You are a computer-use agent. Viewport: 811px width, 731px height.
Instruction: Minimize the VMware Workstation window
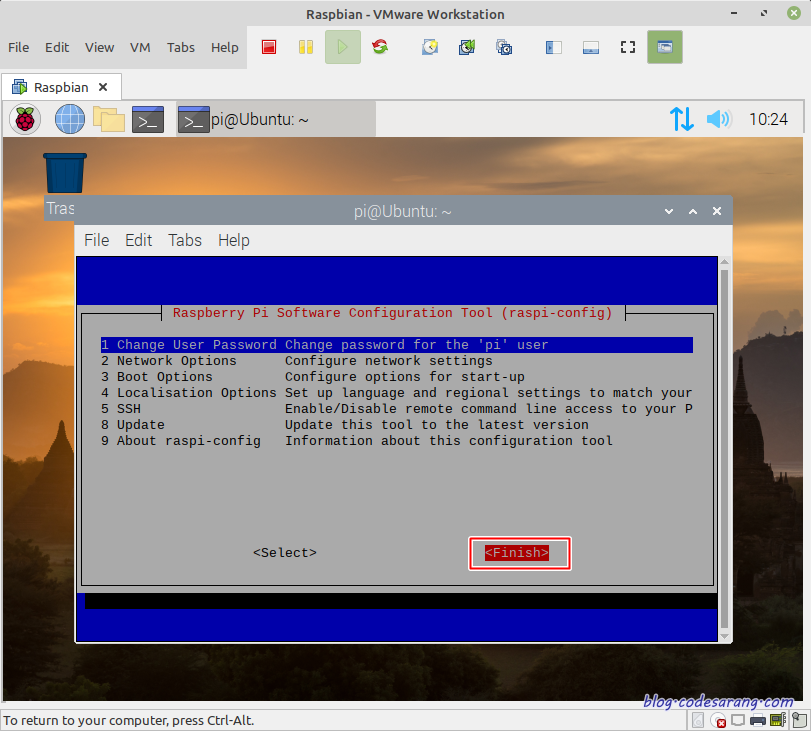tap(734, 13)
